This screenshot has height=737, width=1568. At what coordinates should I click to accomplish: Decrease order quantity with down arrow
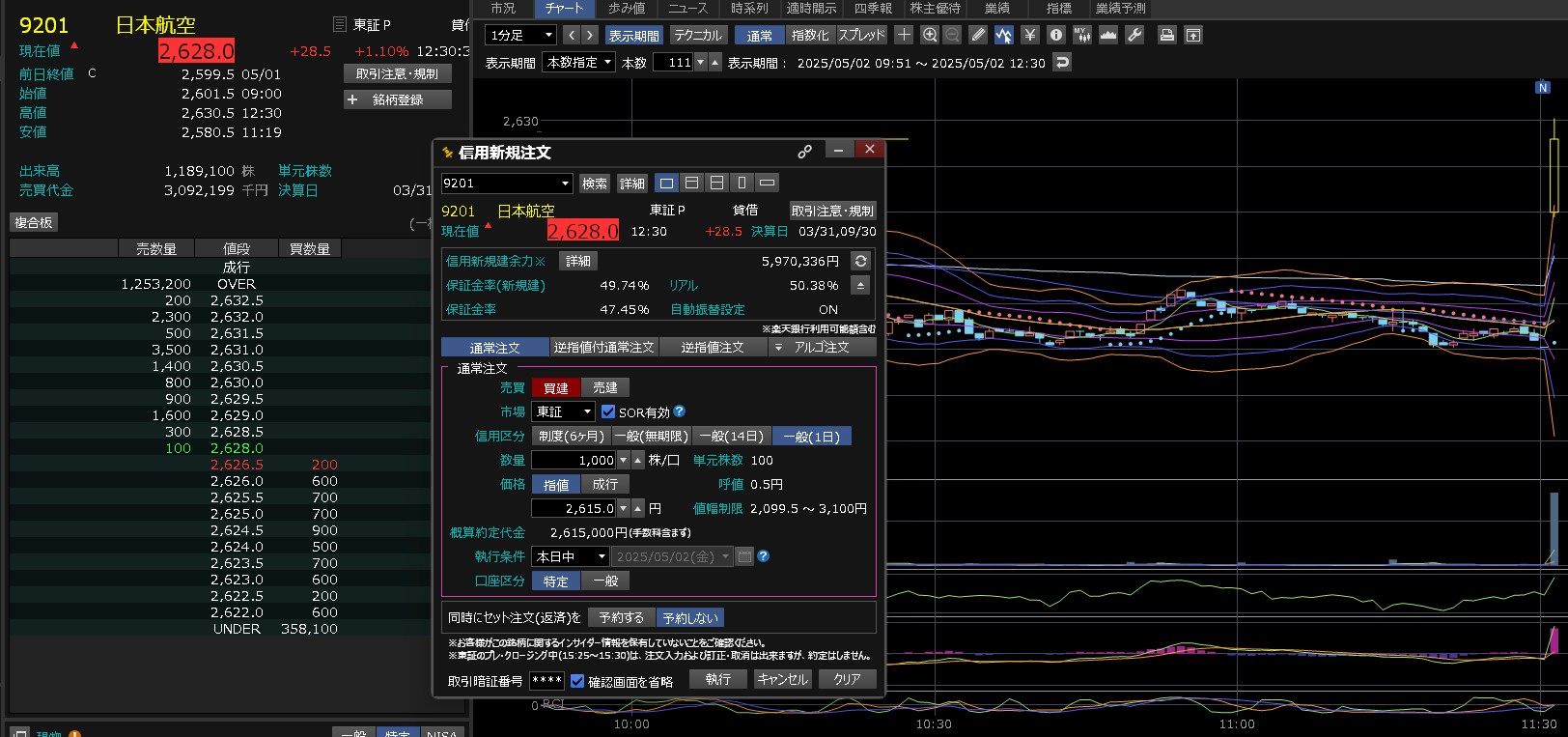click(x=624, y=460)
